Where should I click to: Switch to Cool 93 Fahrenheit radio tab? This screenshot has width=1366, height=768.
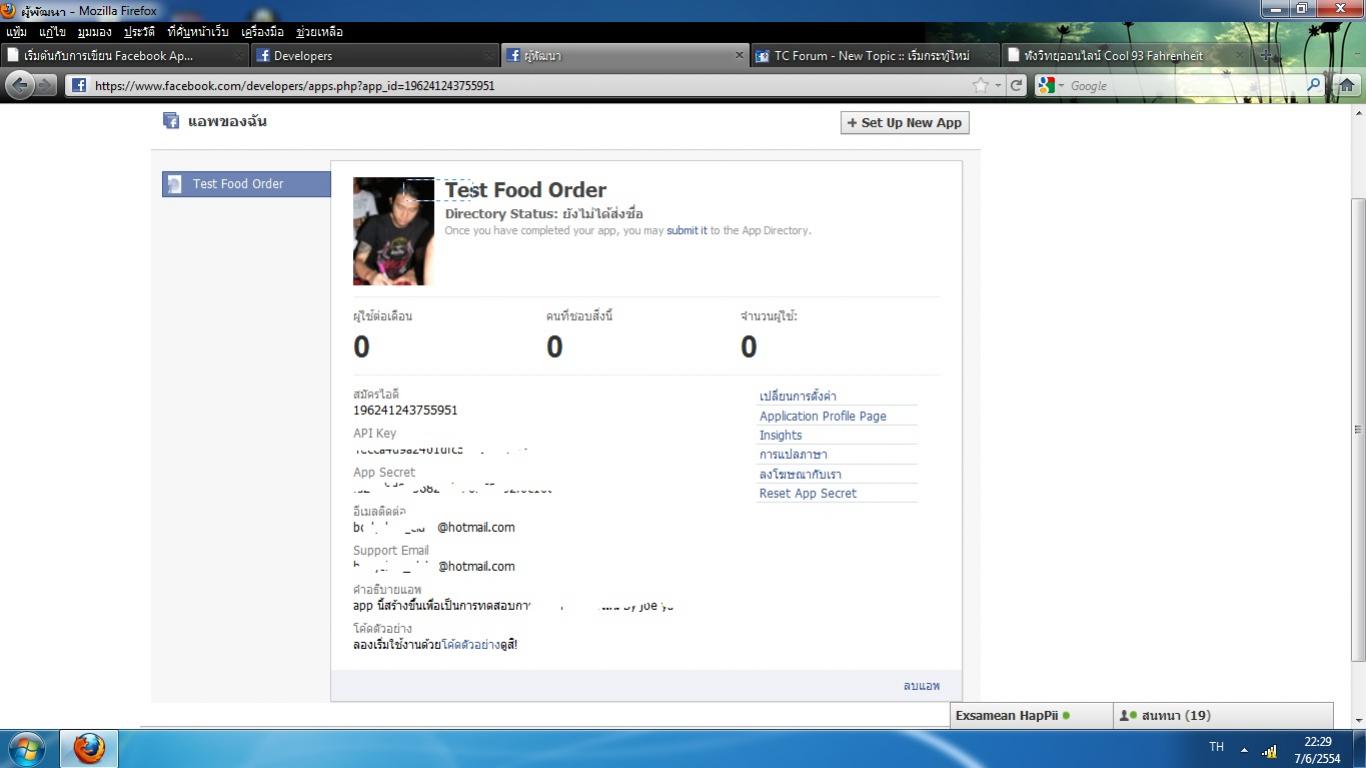(1125, 56)
